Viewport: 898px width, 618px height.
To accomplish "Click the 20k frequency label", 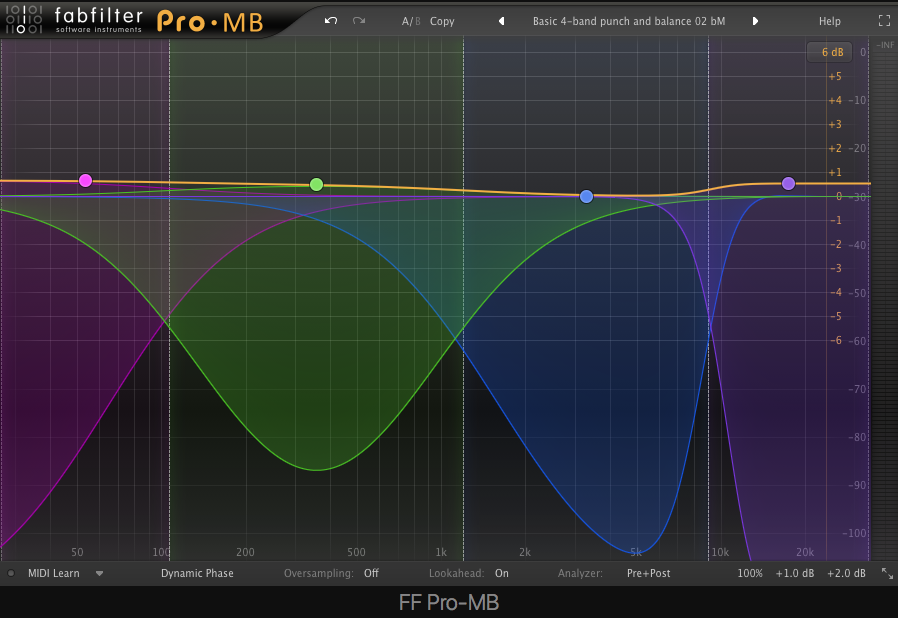I will point(805,552).
